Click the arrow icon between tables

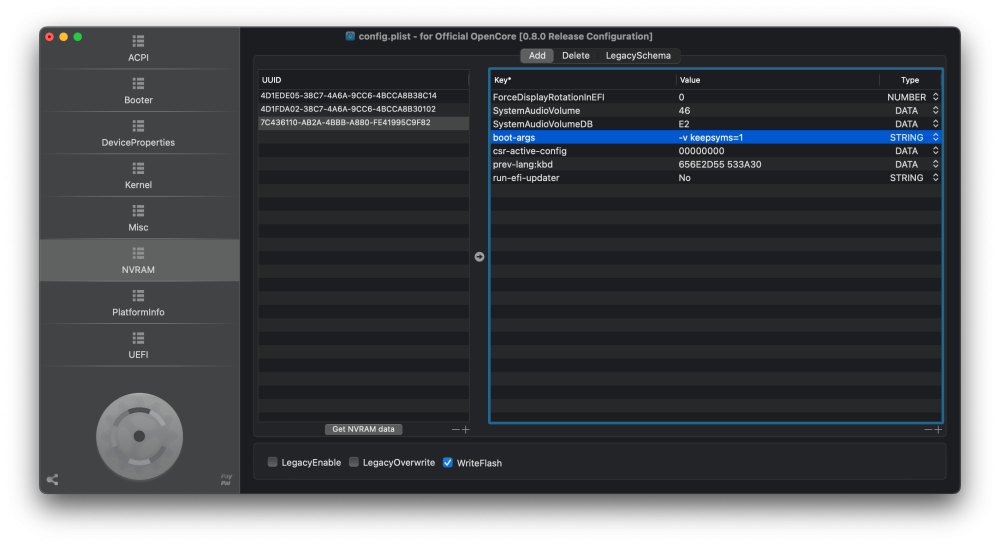(480, 256)
